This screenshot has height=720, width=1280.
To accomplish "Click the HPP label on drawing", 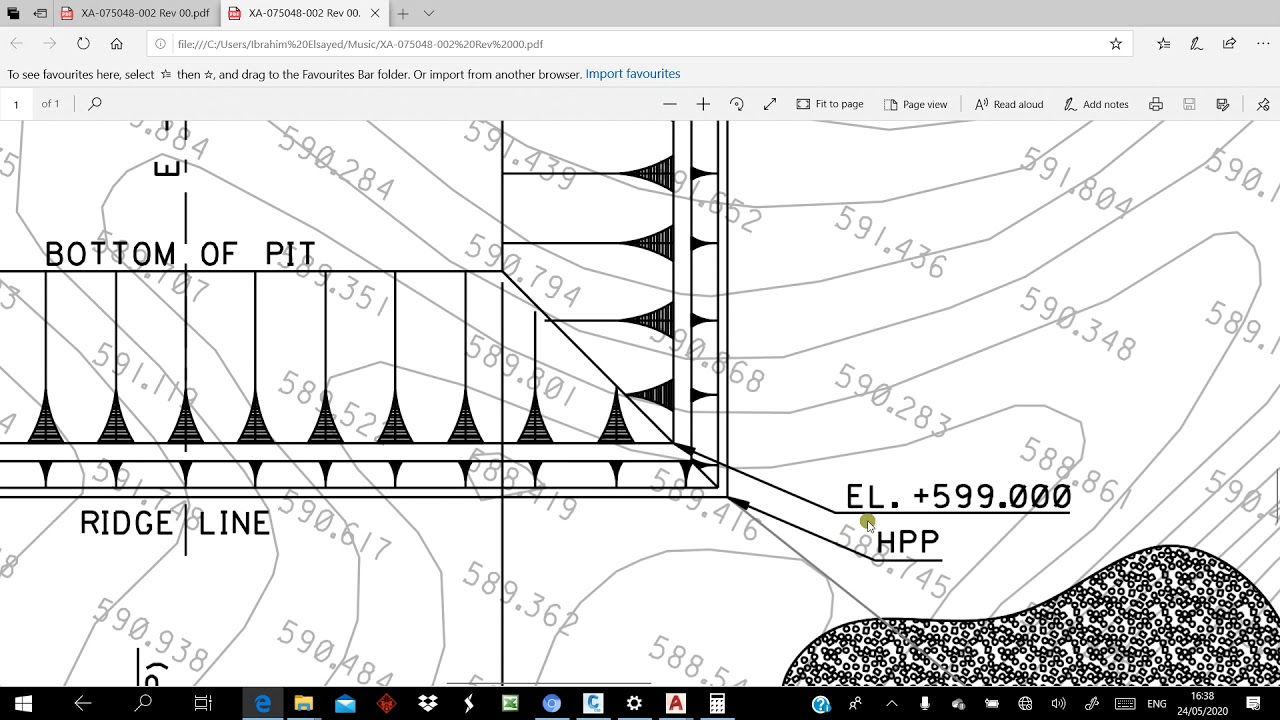I will click(908, 543).
